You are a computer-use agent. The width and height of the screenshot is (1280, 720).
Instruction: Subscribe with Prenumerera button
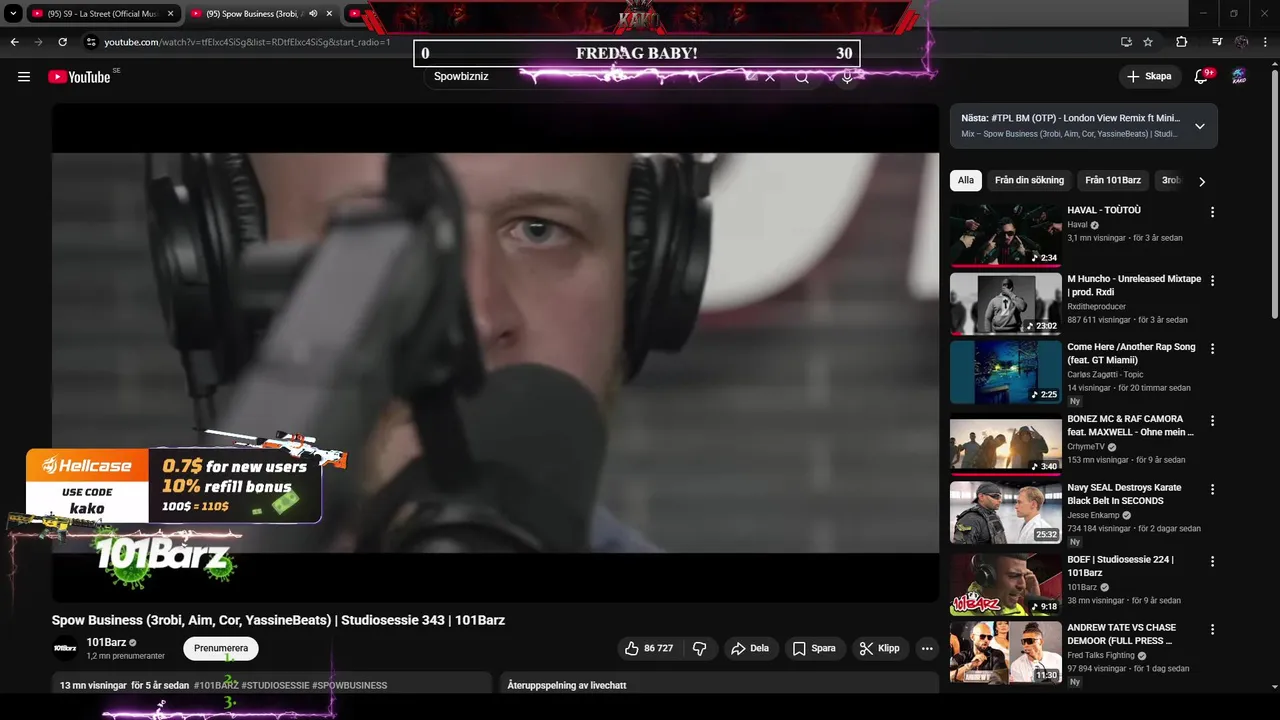click(x=221, y=649)
